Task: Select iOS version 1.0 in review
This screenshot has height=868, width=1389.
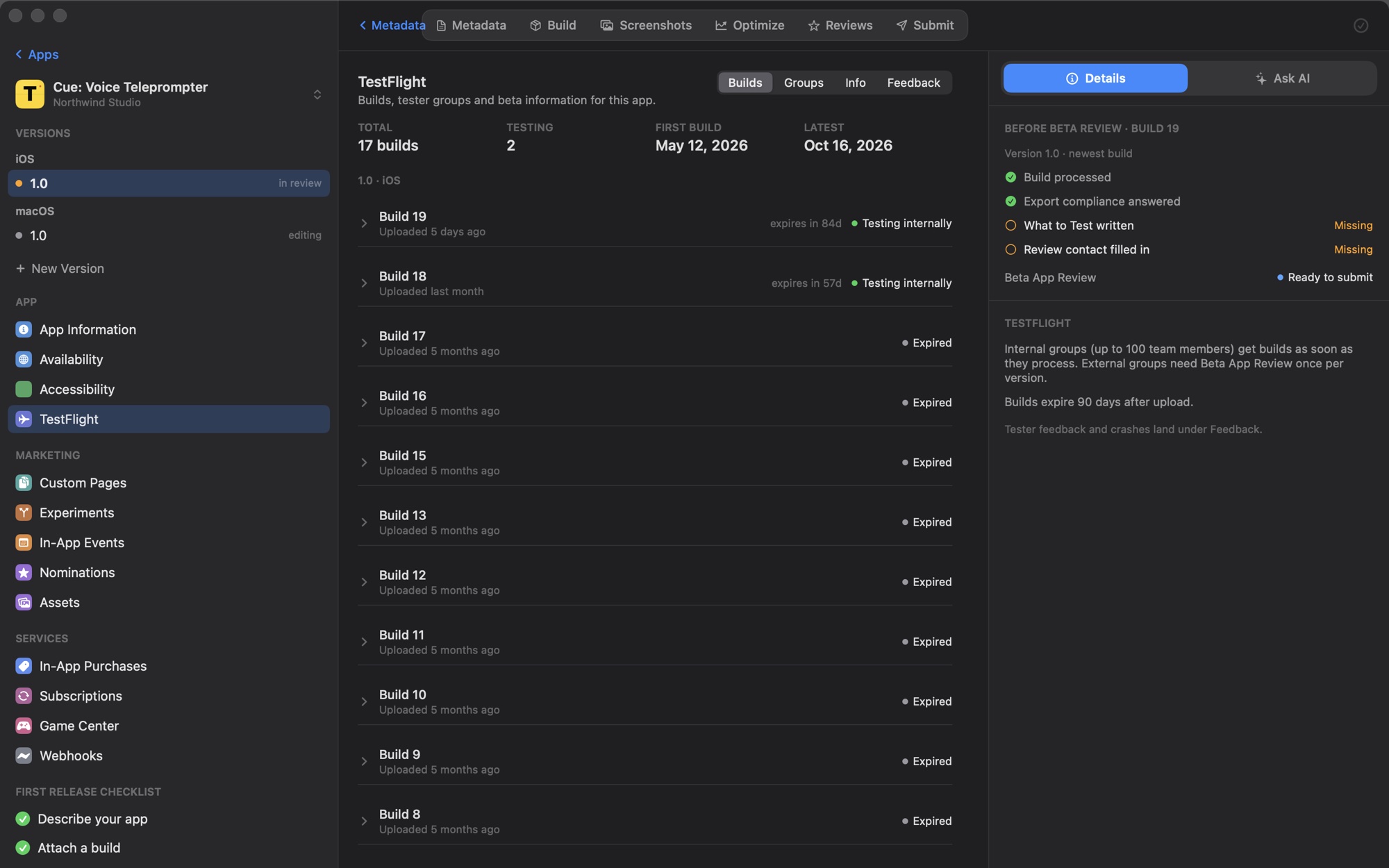Action: [169, 183]
